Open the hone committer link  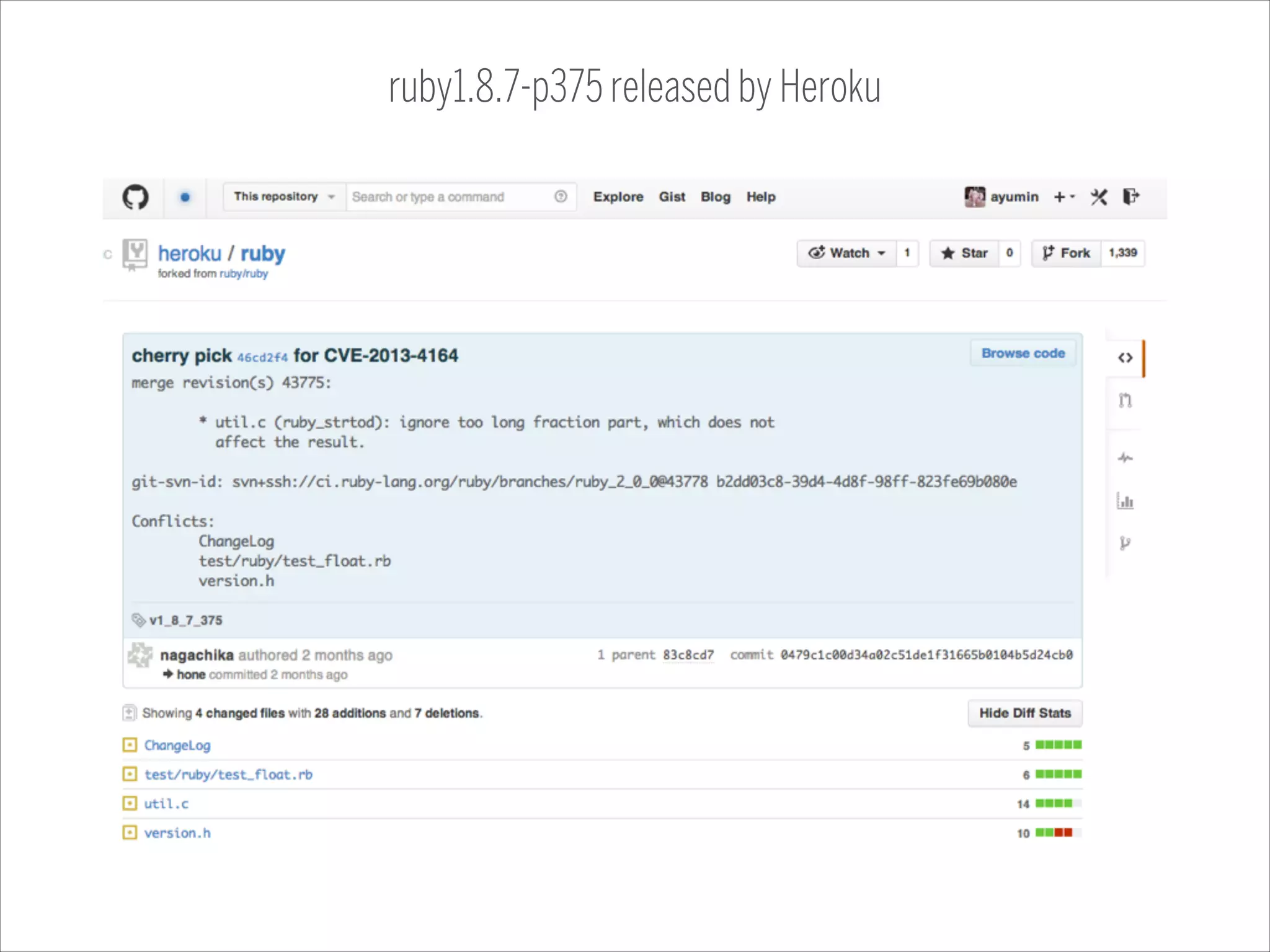tap(191, 674)
